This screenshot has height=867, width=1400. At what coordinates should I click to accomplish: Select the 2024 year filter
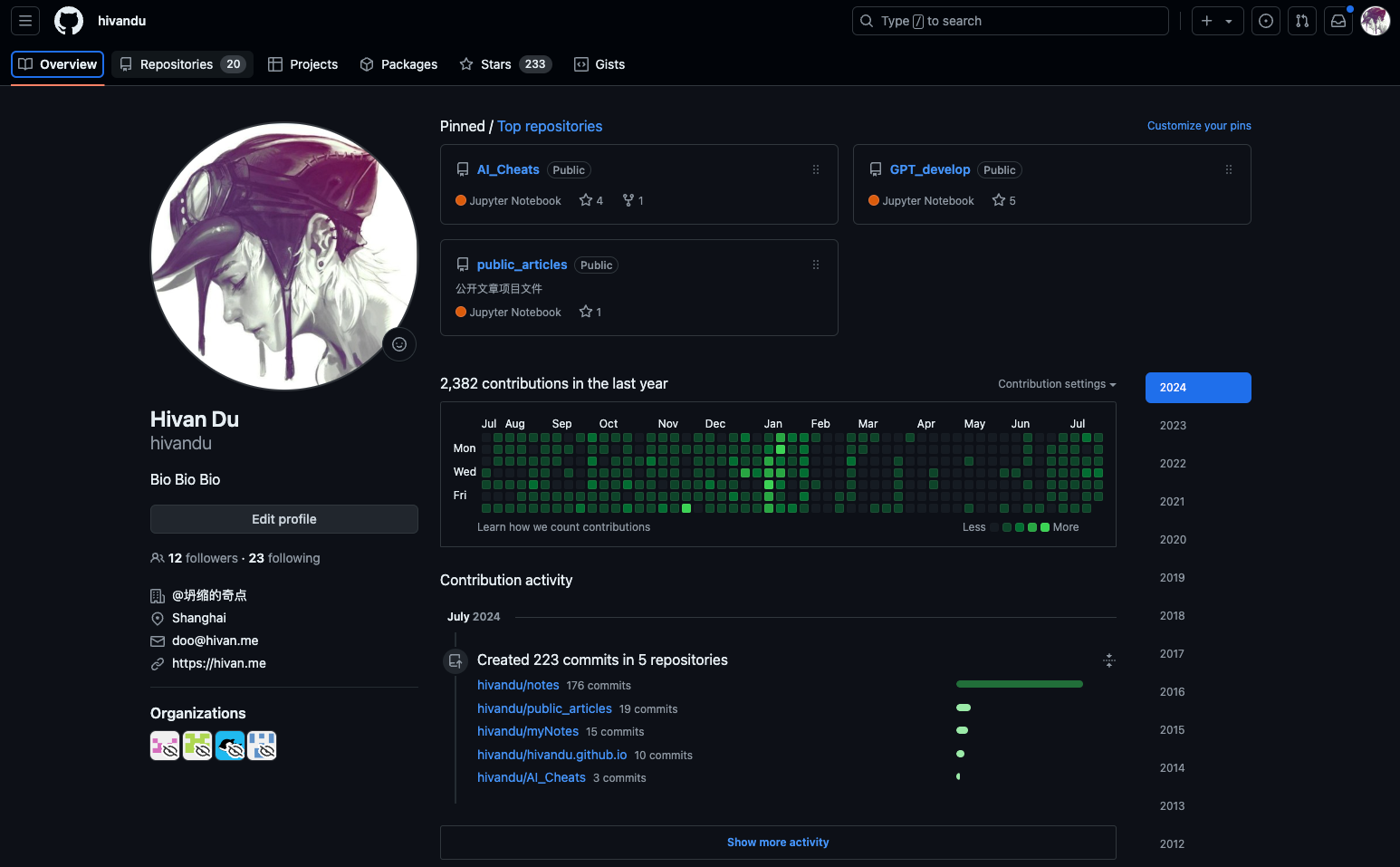pos(1198,388)
